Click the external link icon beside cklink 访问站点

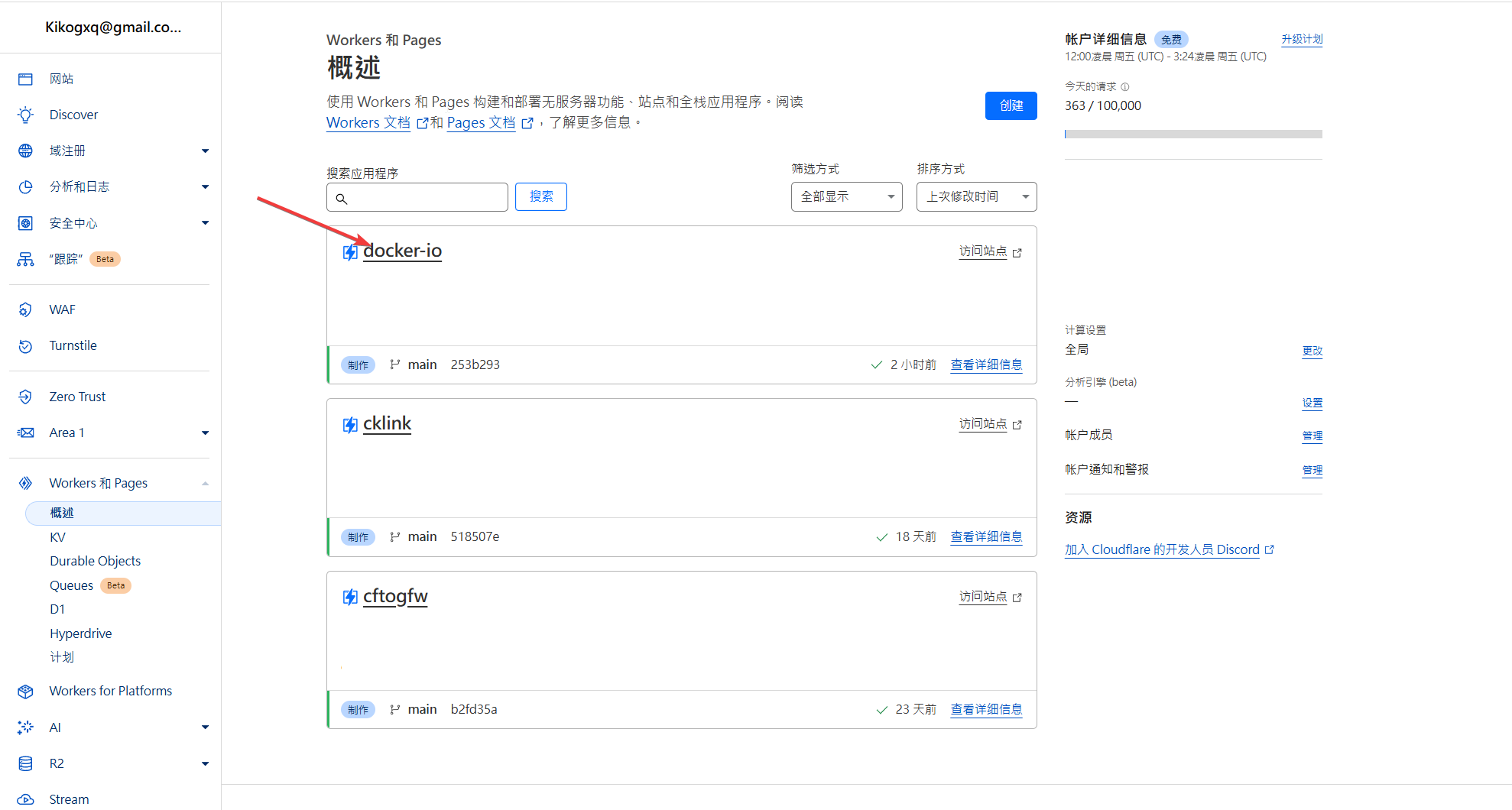(x=1017, y=425)
